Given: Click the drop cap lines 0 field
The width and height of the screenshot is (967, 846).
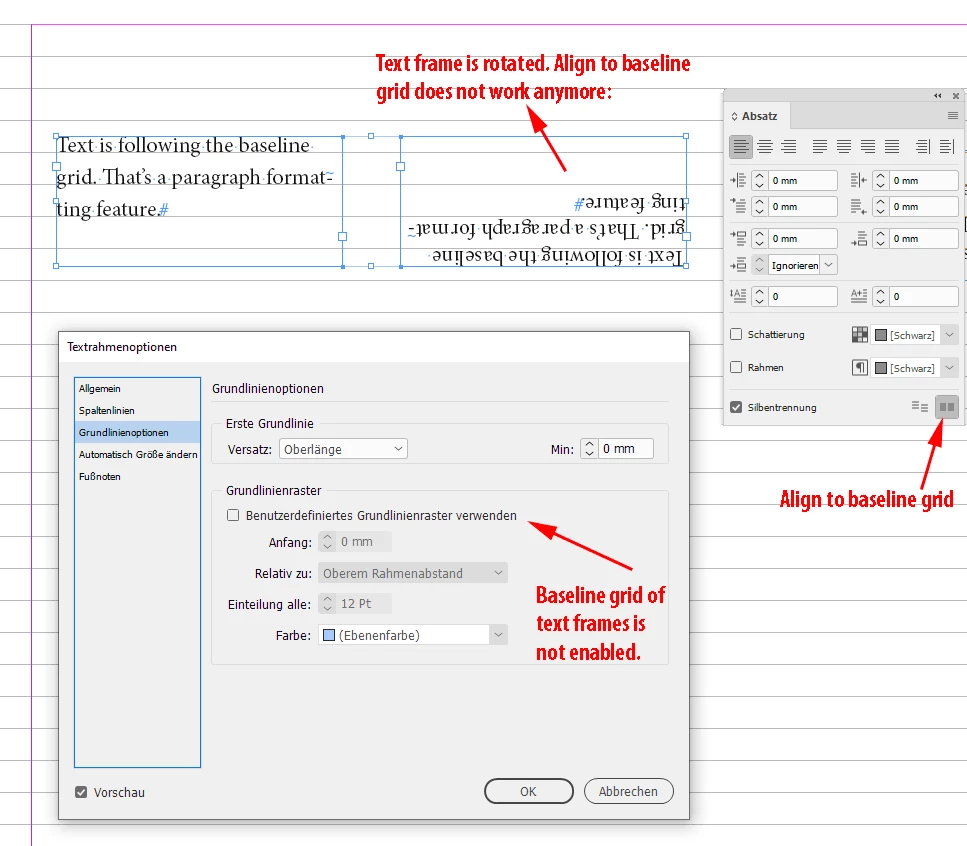Looking at the screenshot, I should point(802,296).
